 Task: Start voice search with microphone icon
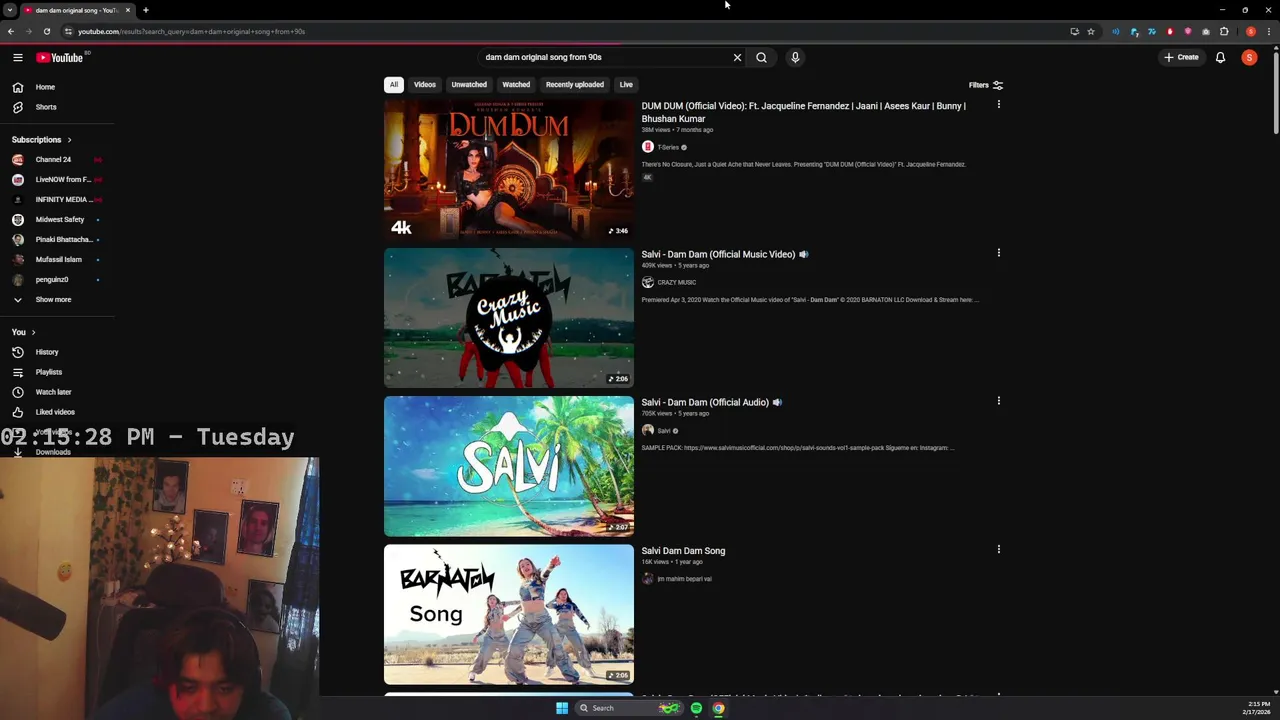click(x=795, y=57)
